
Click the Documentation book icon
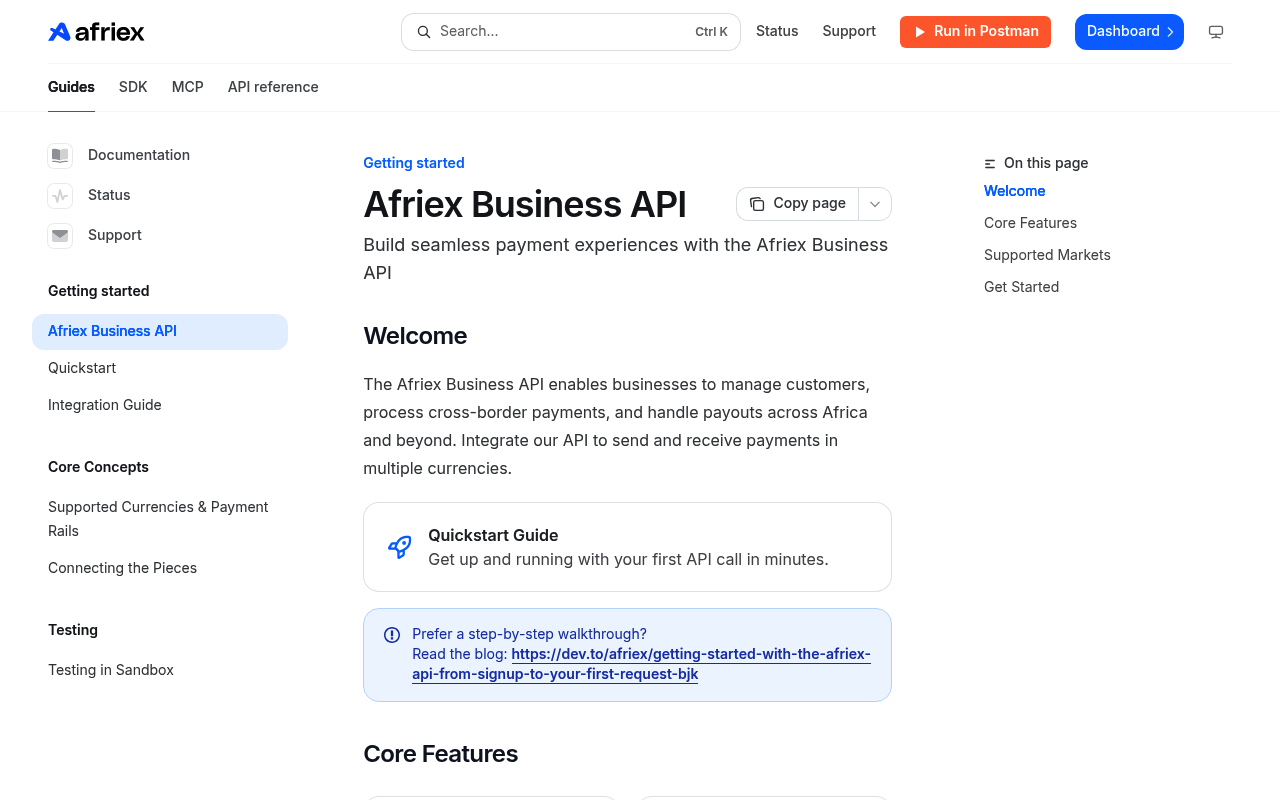[60, 155]
